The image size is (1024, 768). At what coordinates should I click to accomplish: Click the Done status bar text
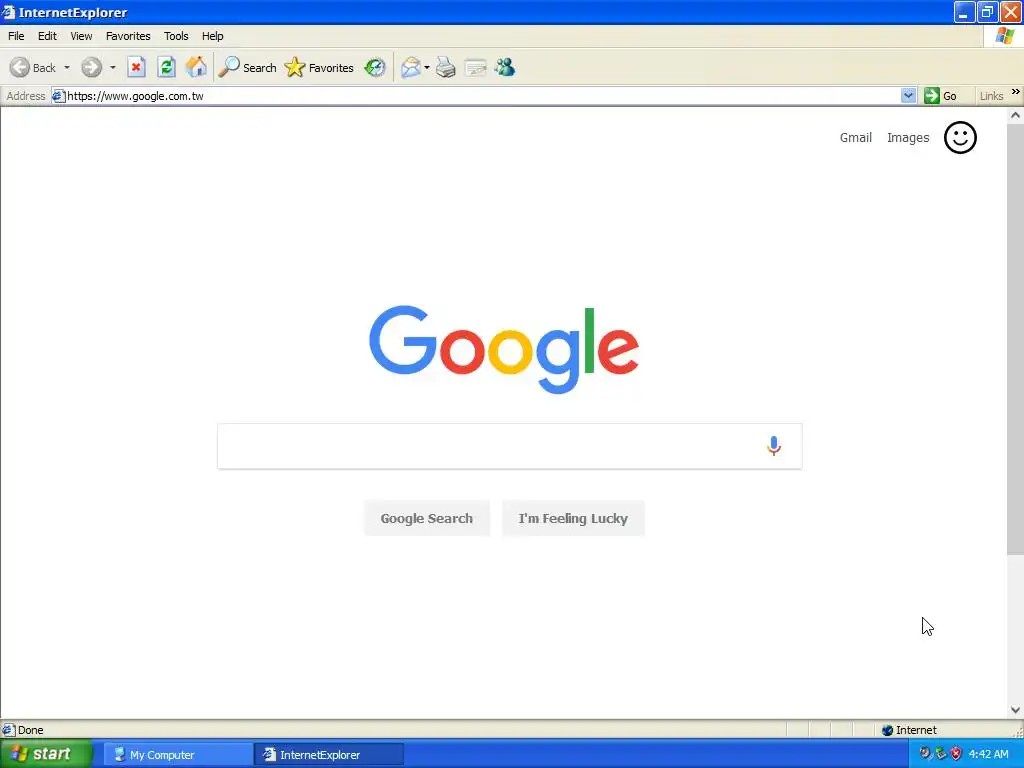point(30,730)
